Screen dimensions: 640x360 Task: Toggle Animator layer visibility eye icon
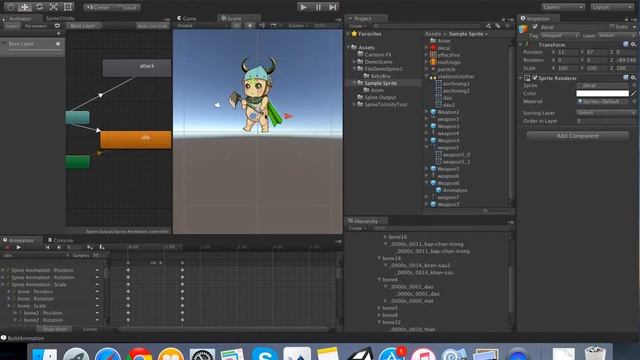[57, 26]
